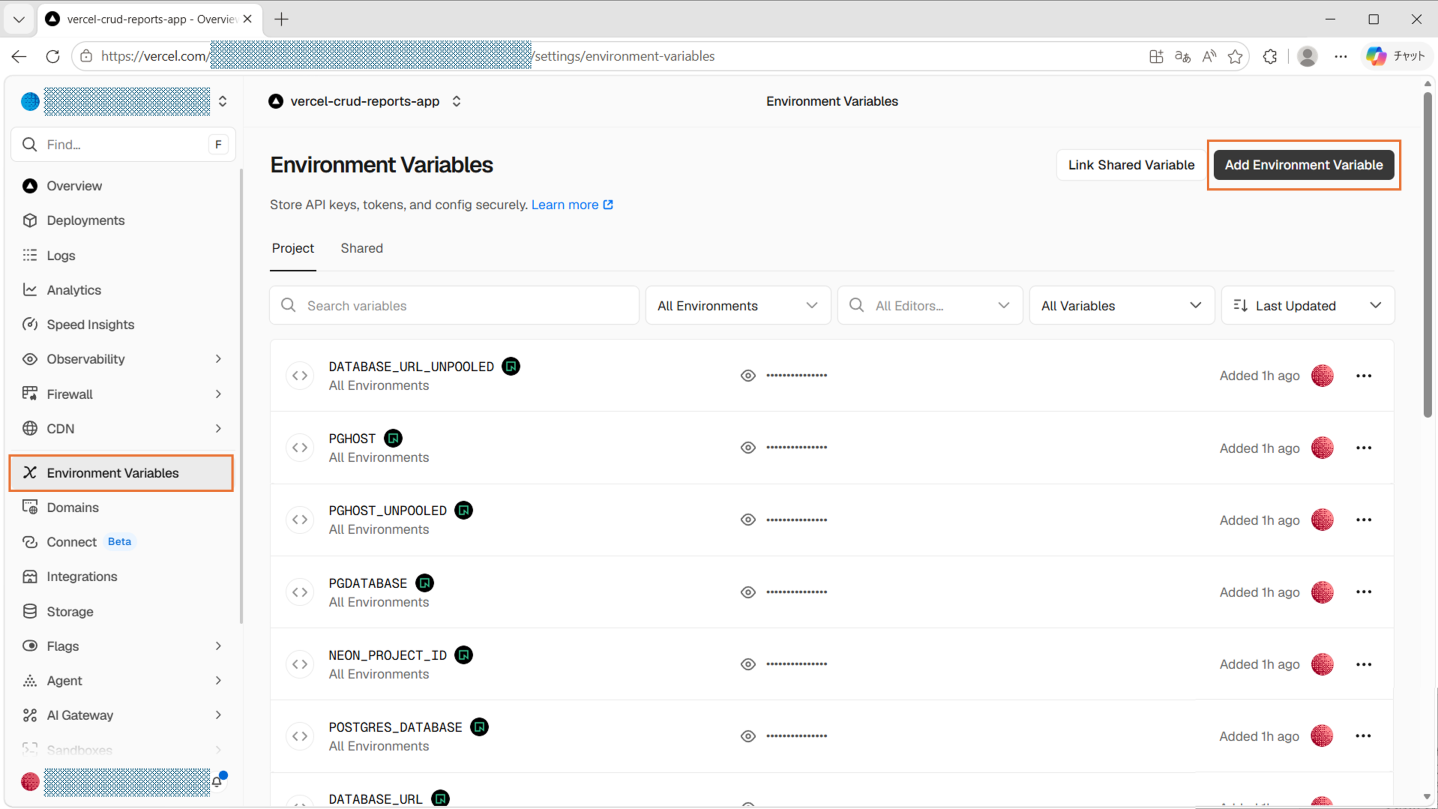Viewport: 1438px width, 809px height.
Task: Open the more options for PGHOST
Action: tap(1364, 448)
